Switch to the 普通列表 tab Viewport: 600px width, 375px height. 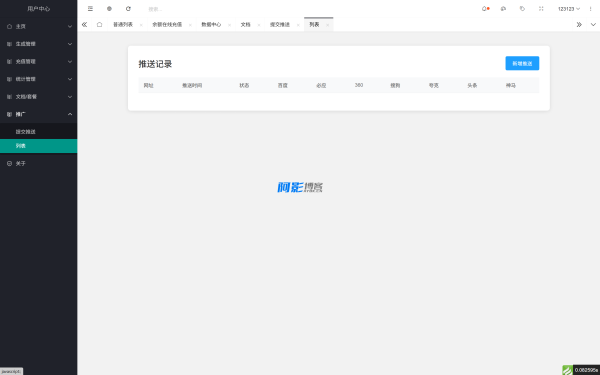click(123, 24)
